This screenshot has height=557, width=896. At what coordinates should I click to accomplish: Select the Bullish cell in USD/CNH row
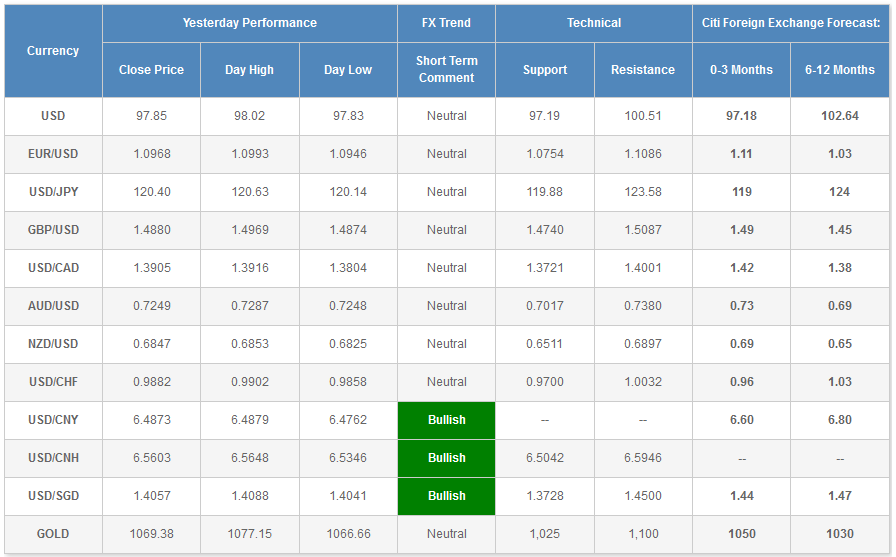click(446, 458)
